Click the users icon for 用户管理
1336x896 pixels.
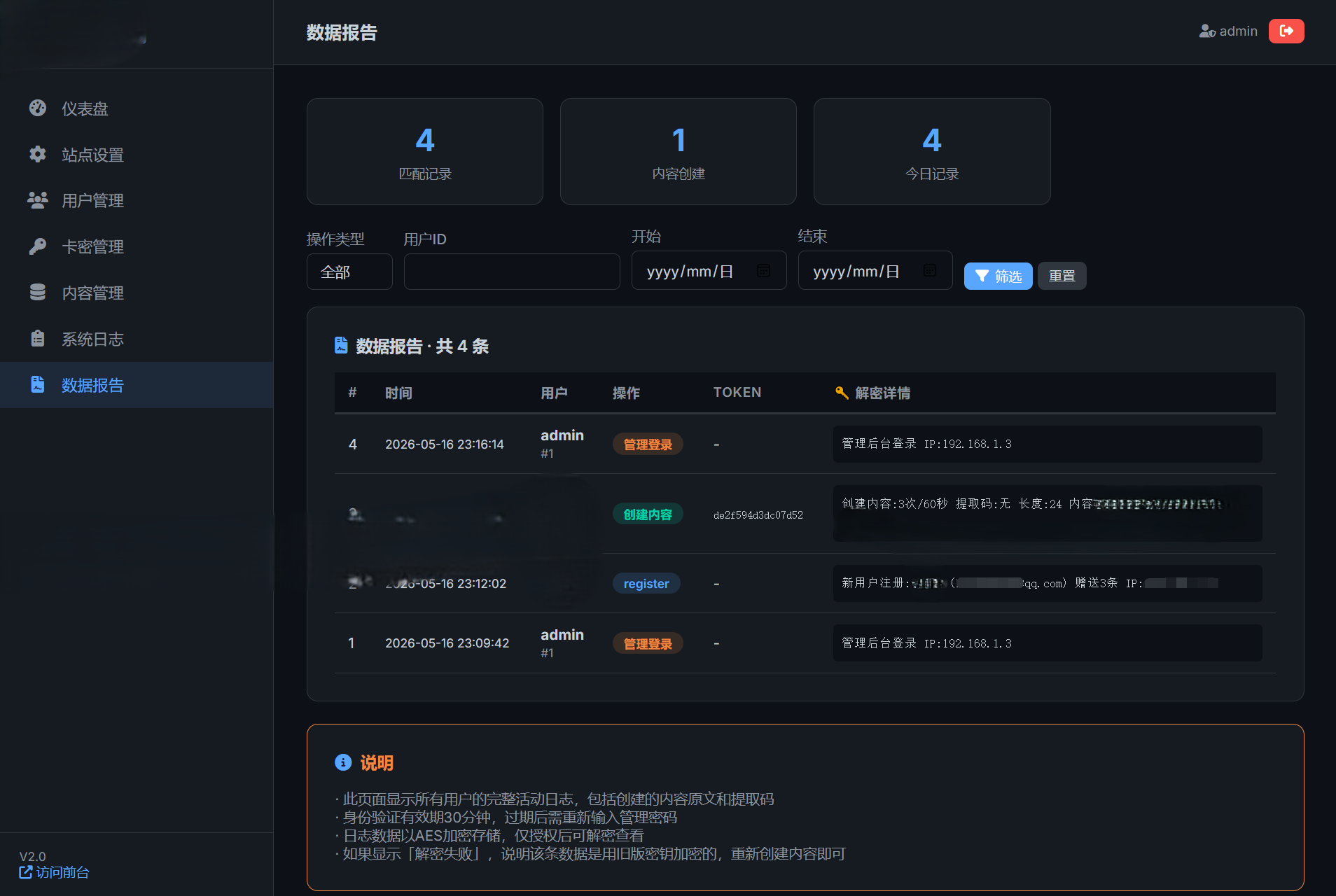click(x=38, y=200)
